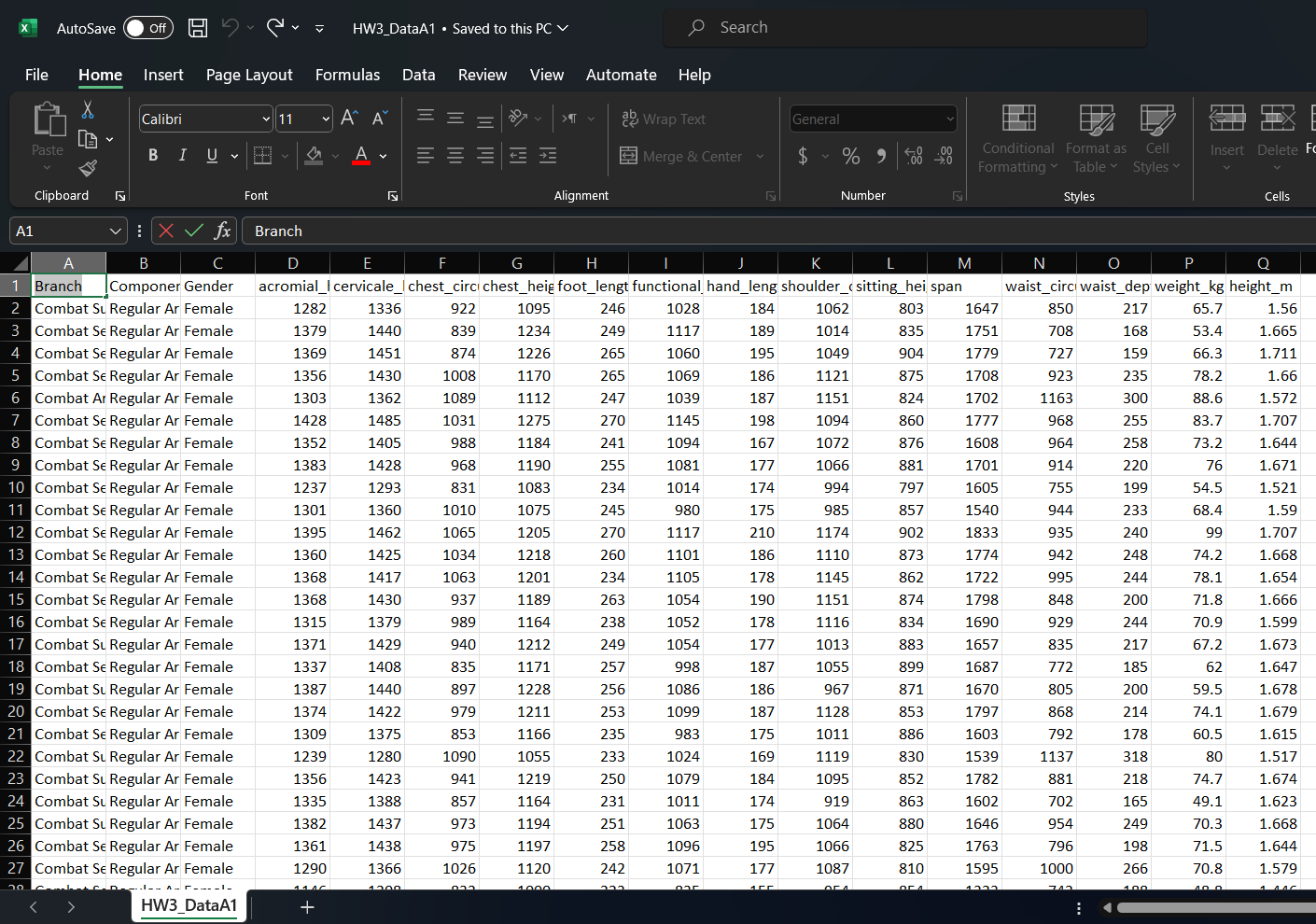Screen dimensions: 1316x924
Task: Click the Save icon
Action: coord(197,28)
